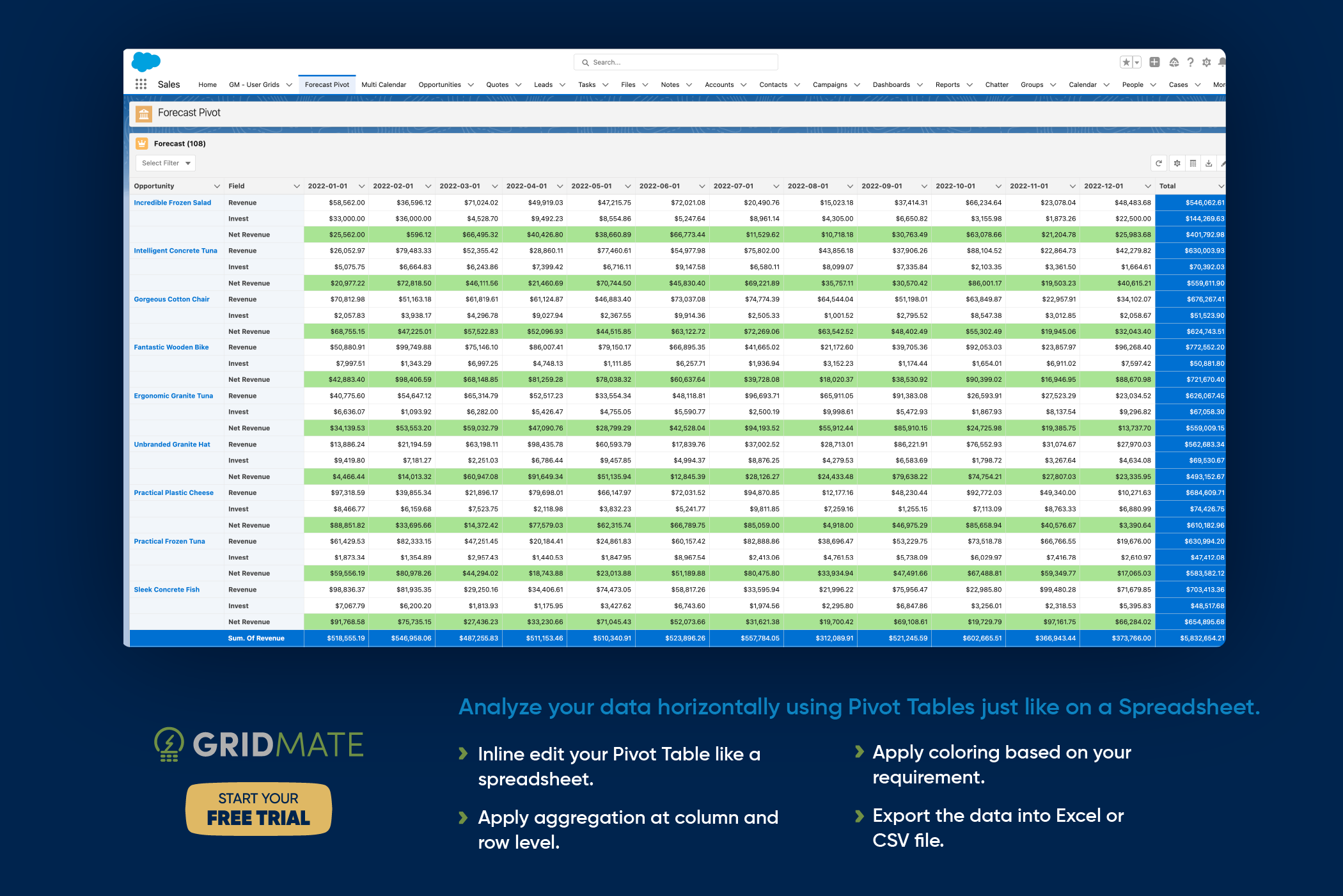The image size is (1343, 896).
Task: Open the global add new record plus icon
Action: (1155, 62)
